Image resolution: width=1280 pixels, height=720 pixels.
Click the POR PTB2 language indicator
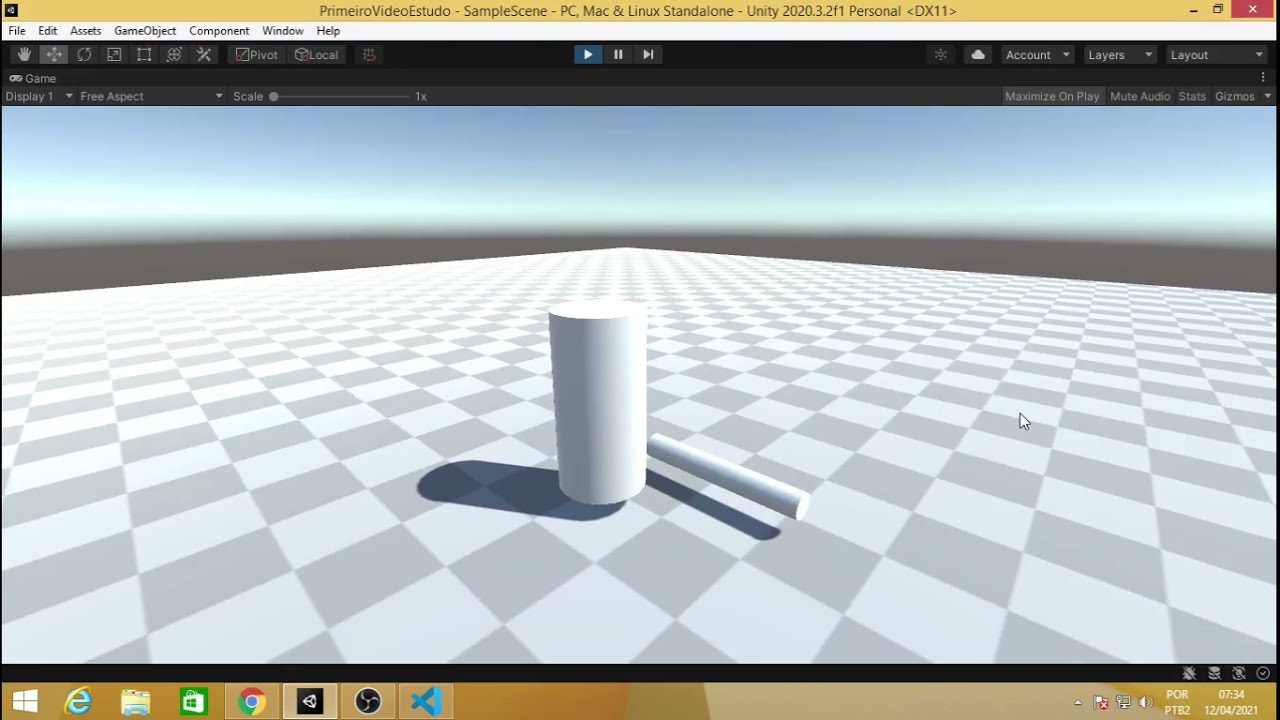1177,702
